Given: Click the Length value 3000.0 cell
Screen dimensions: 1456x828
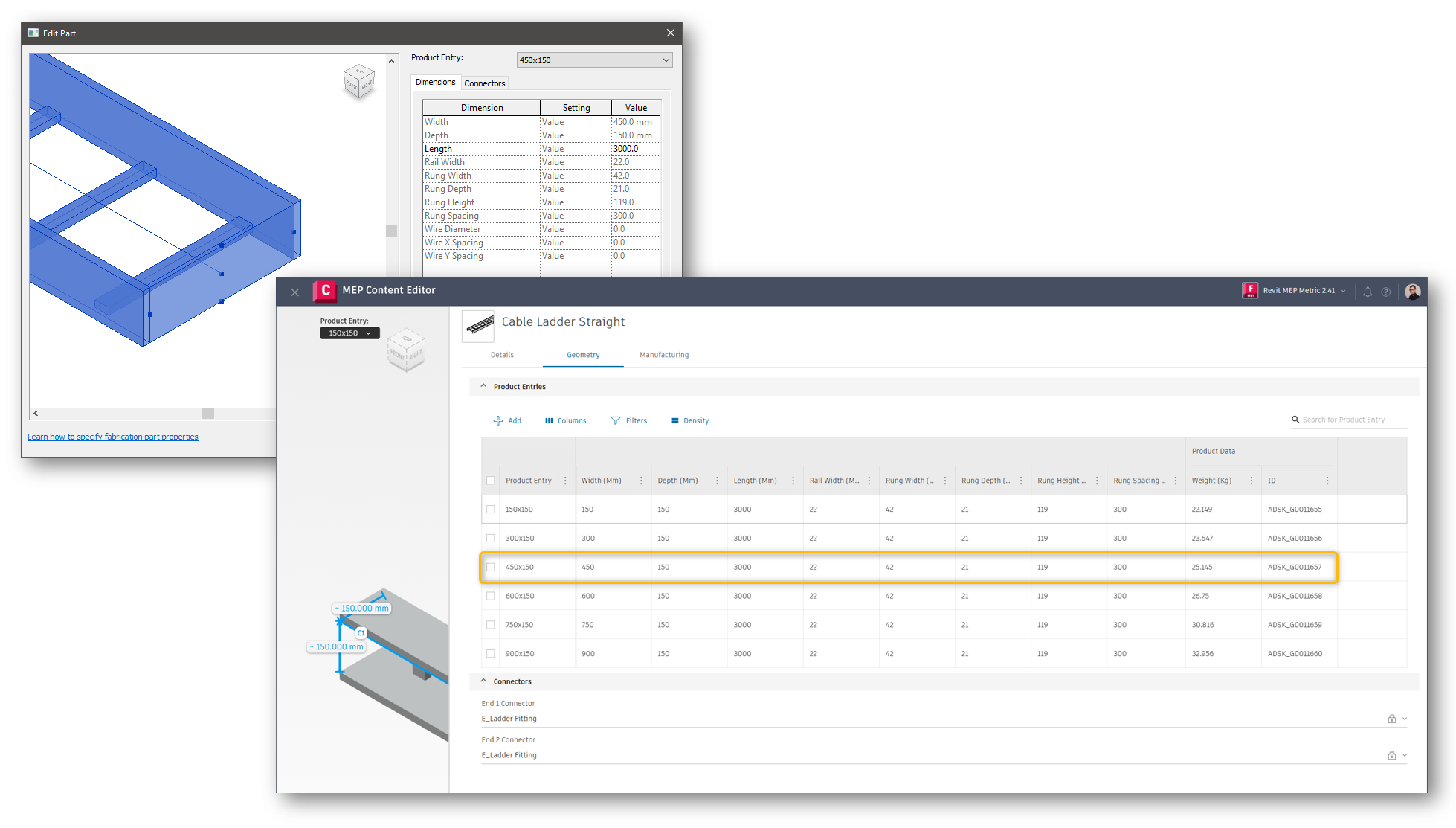Looking at the screenshot, I should pos(636,149).
